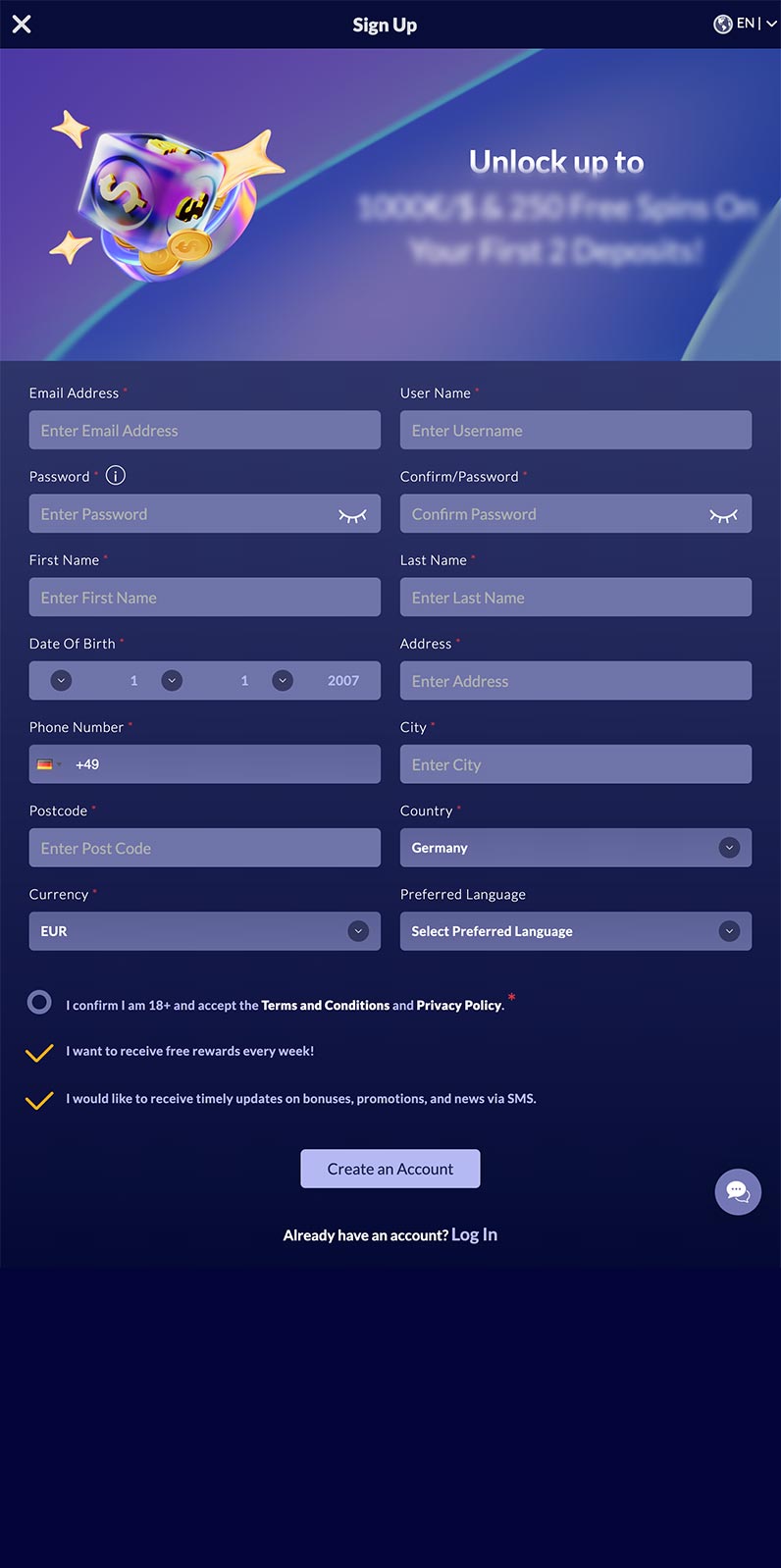Reveal the Confirm Password field text

pos(723,515)
